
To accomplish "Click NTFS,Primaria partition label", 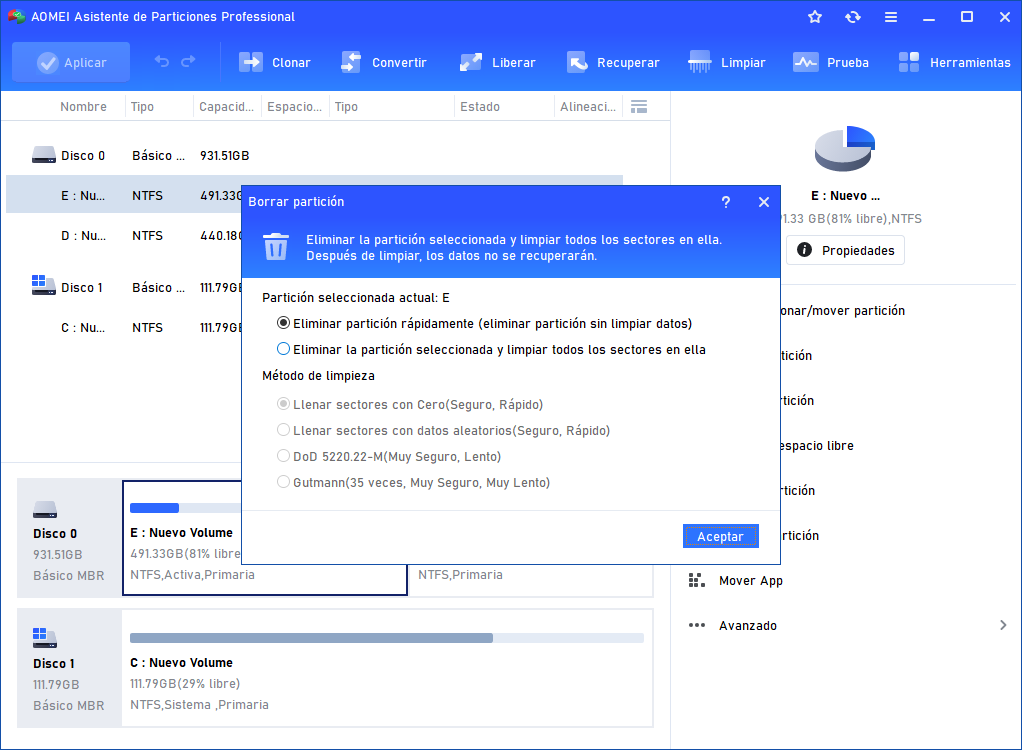I will [x=460, y=575].
